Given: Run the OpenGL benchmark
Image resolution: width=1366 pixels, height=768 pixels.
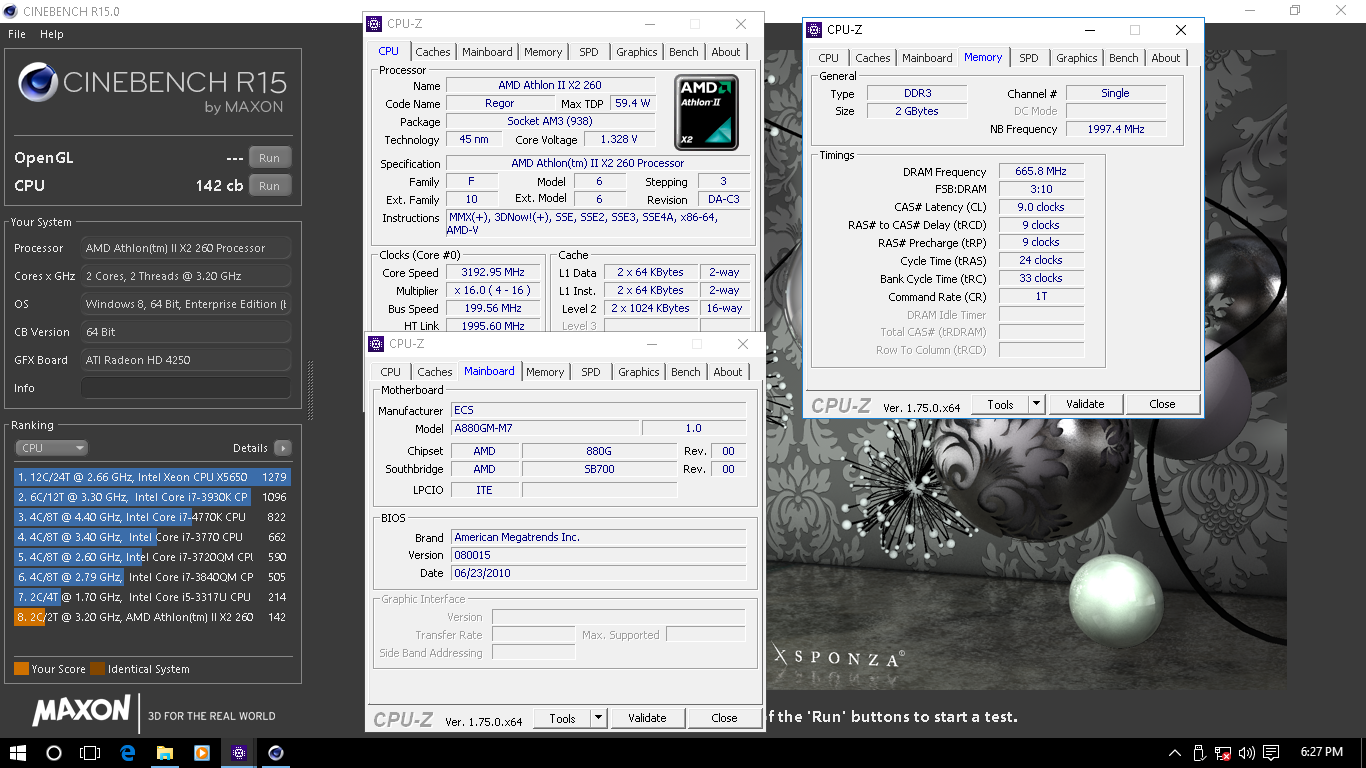Looking at the screenshot, I should pyautogui.click(x=270, y=157).
